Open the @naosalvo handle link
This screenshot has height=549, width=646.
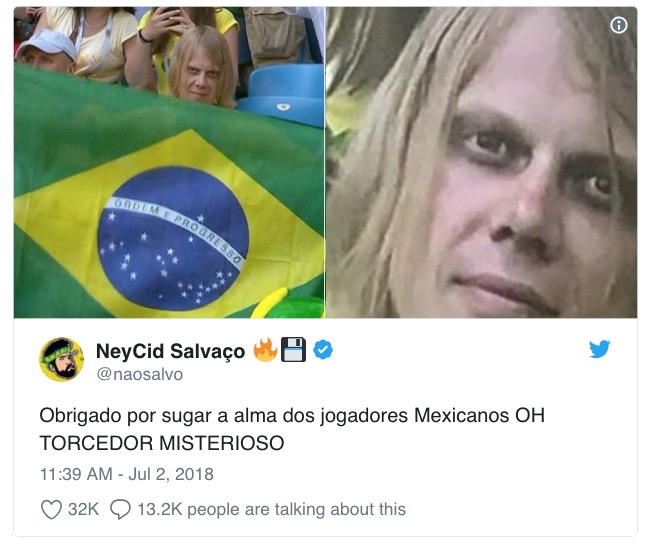point(140,374)
